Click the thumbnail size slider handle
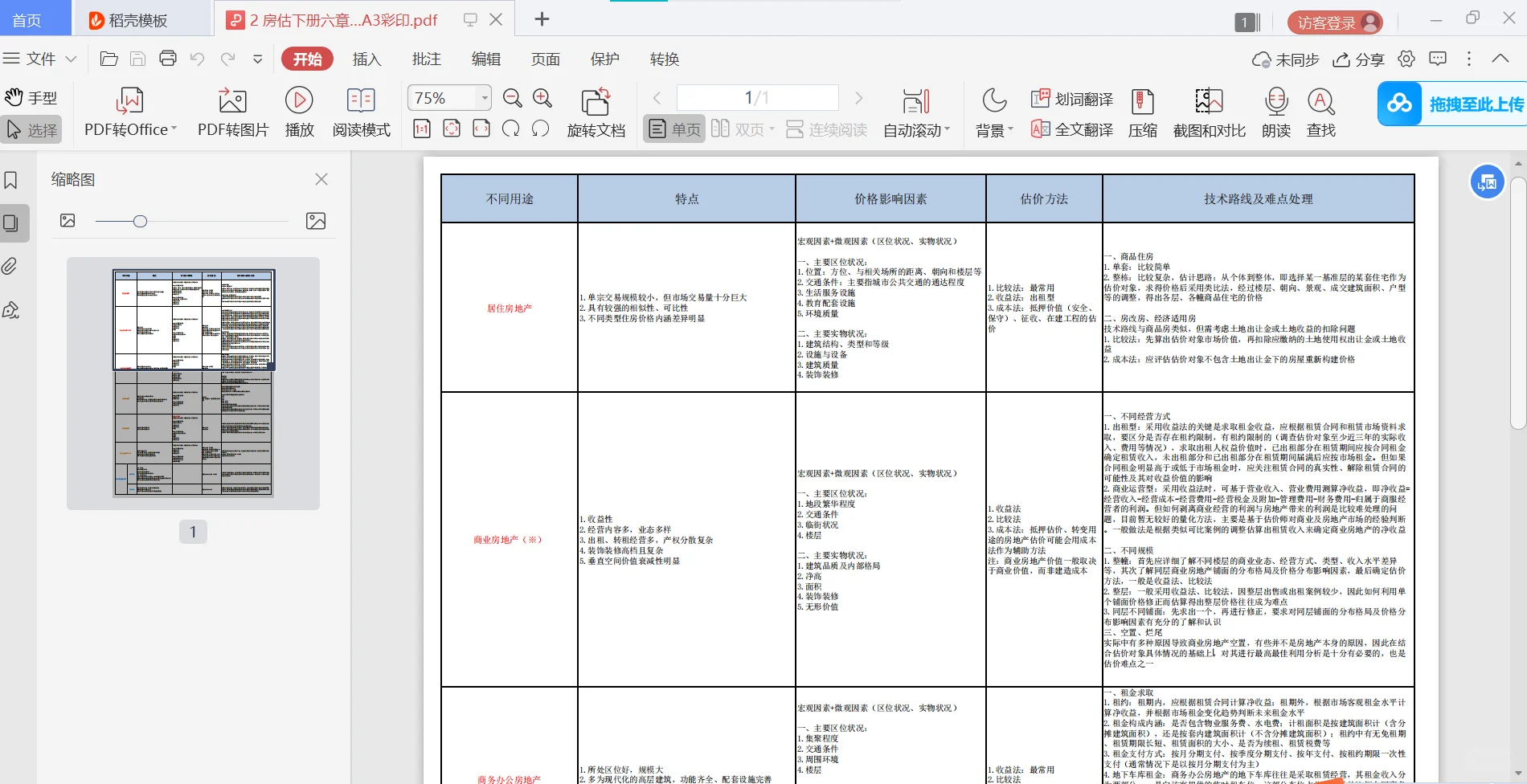This screenshot has width=1527, height=784. [x=140, y=221]
